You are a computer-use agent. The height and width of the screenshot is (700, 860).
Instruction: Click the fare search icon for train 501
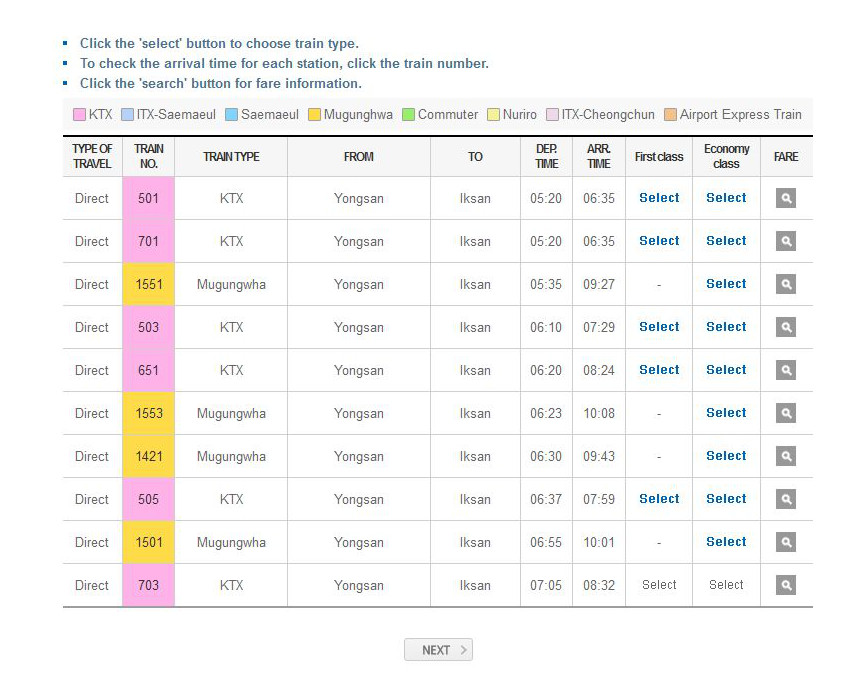point(786,198)
